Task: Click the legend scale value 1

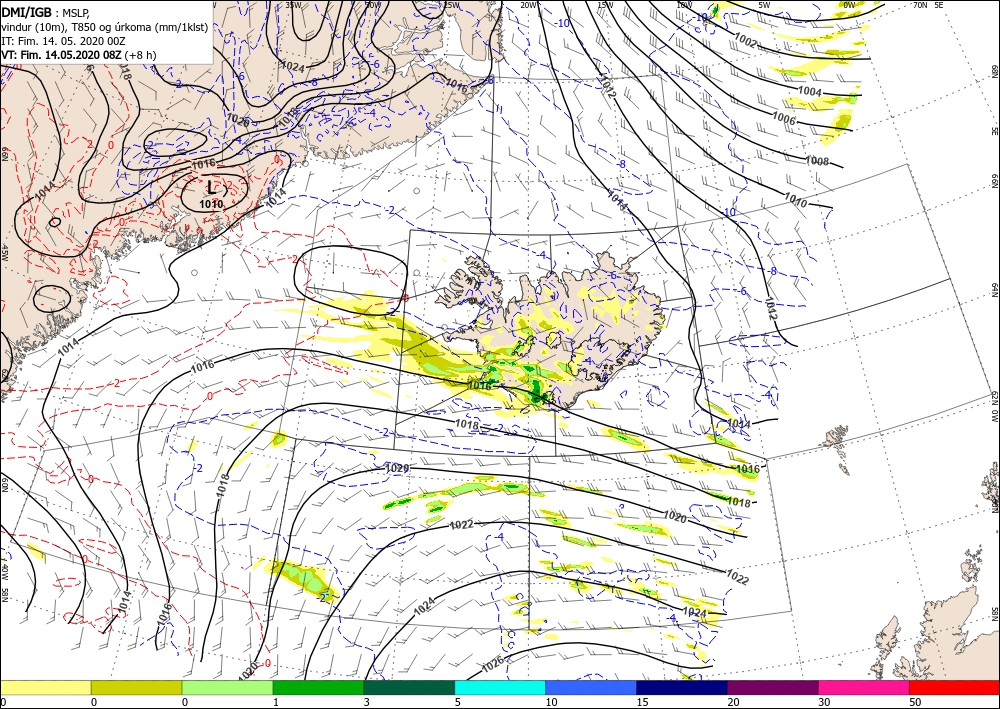Action: (276, 702)
